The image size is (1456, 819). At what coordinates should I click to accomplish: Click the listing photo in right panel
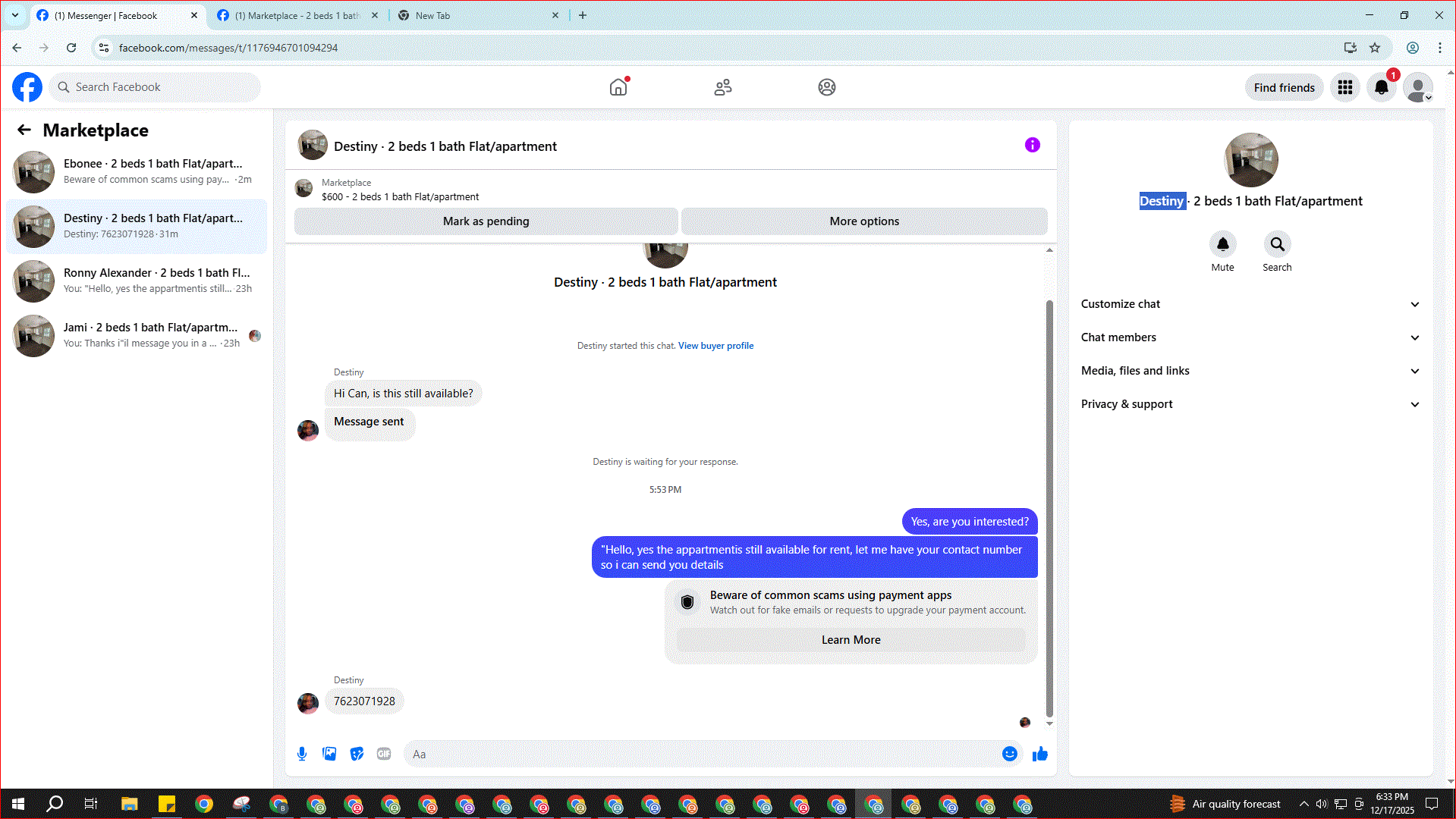[x=1251, y=160]
